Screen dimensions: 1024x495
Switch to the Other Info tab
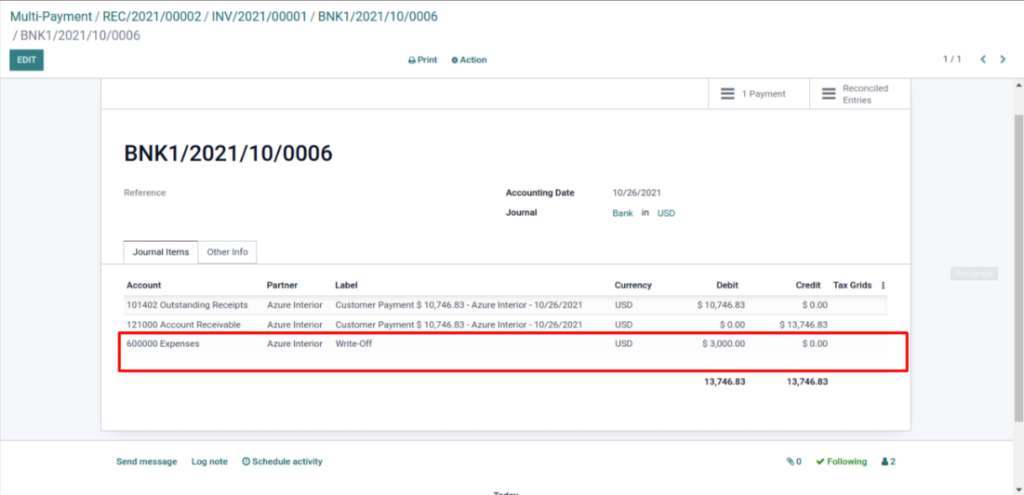tap(227, 252)
